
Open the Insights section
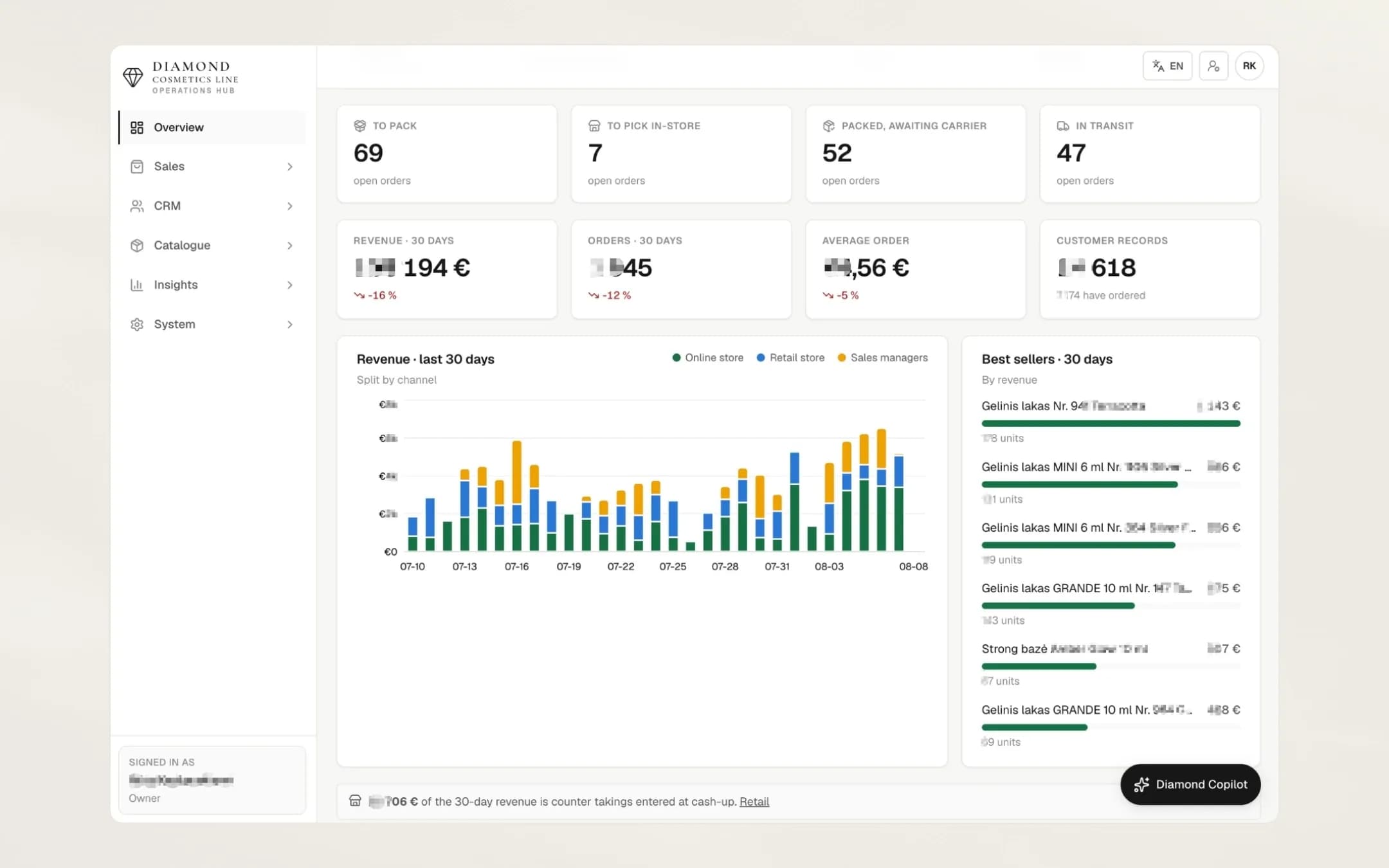click(212, 285)
